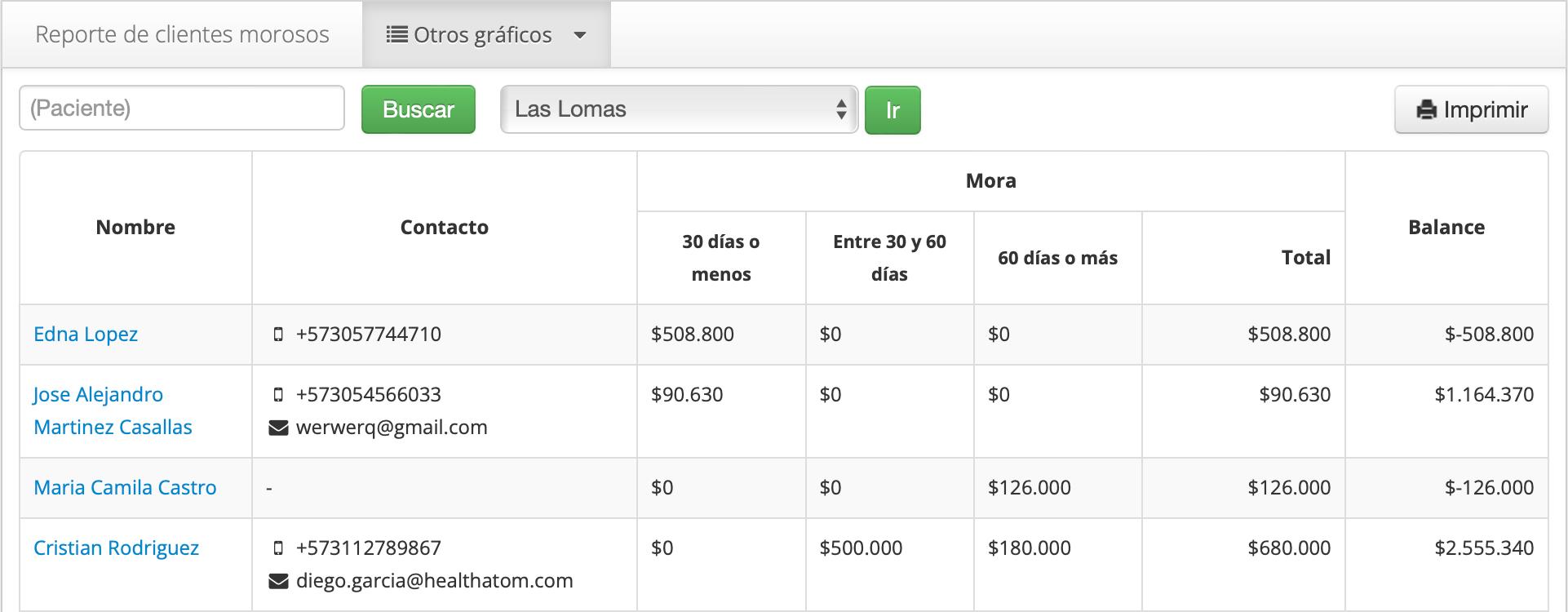Image resolution: width=1568 pixels, height=612 pixels.
Task: Click total value $680.000
Action: click(1289, 548)
